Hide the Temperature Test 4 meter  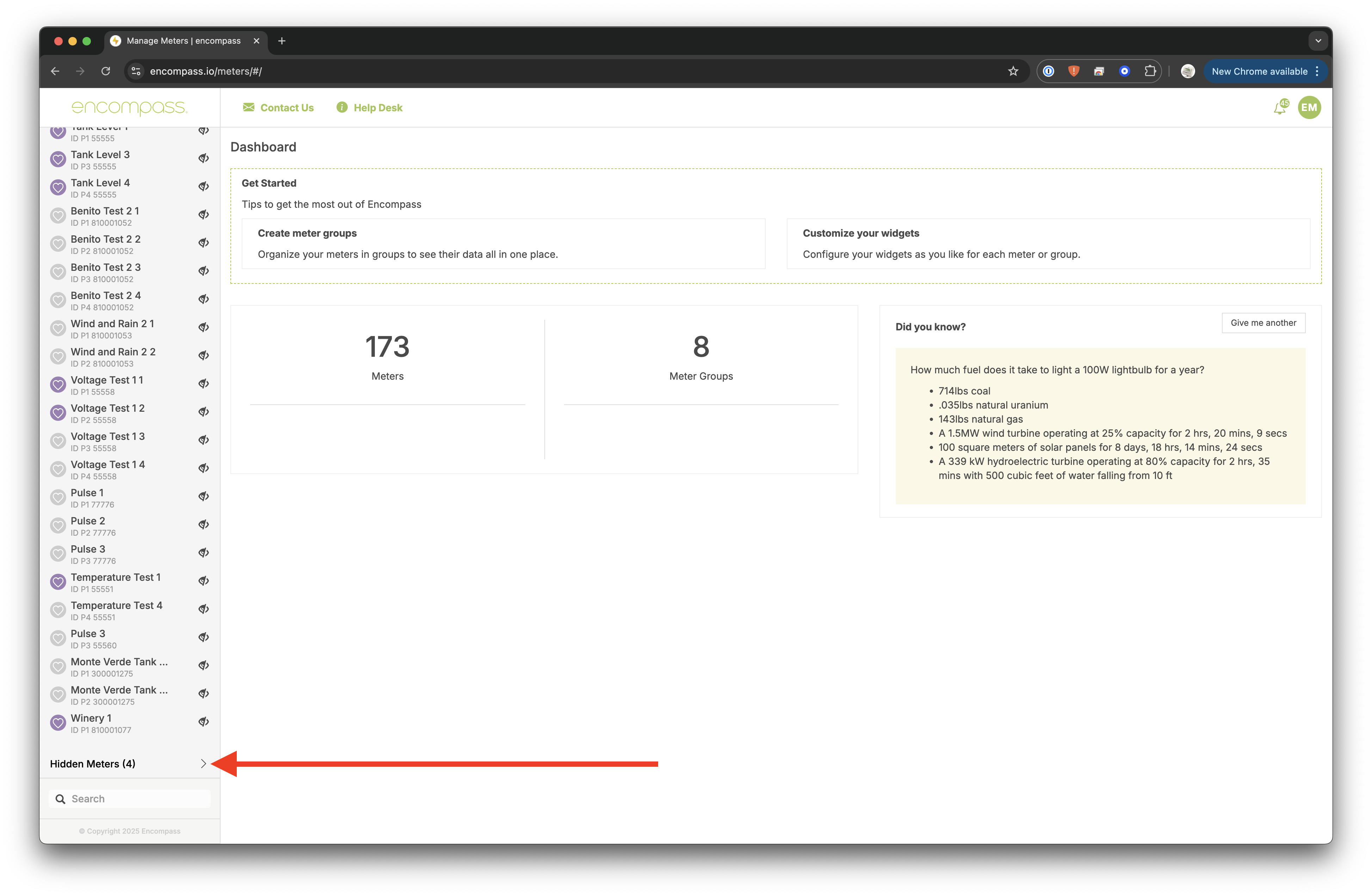coord(204,609)
